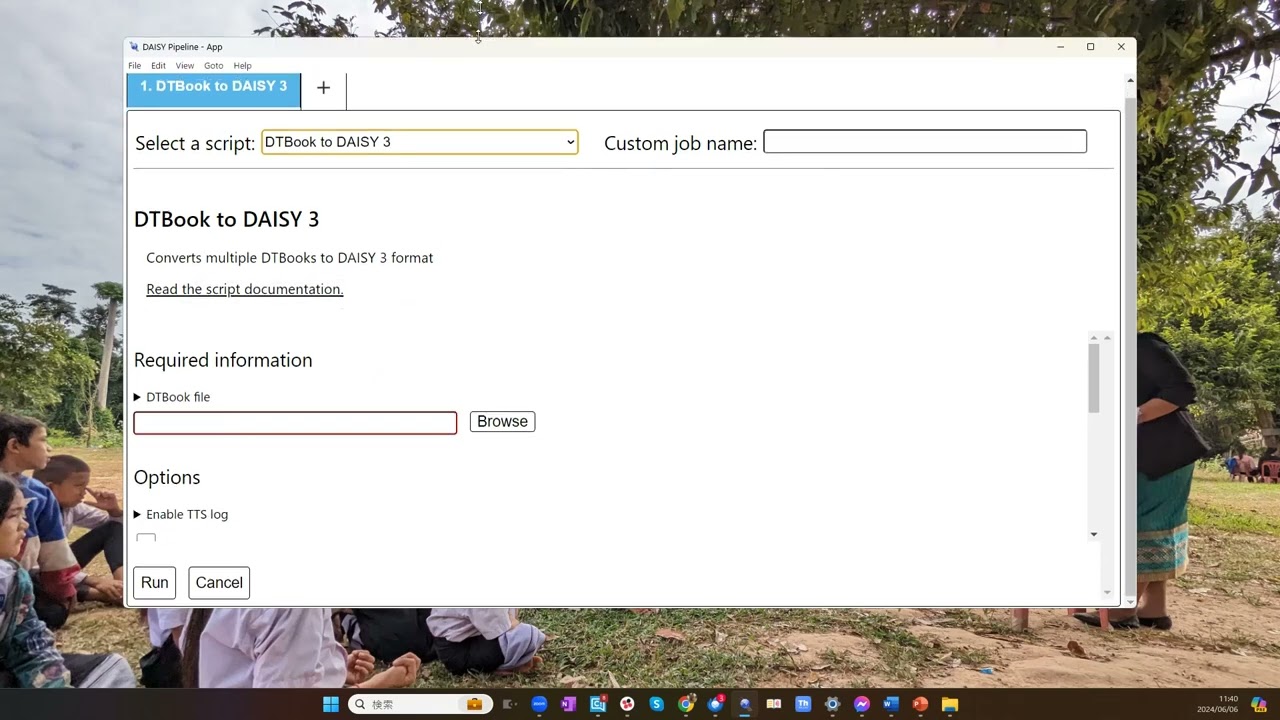Open the View menu
Screen dimensions: 1280x720
point(185,66)
